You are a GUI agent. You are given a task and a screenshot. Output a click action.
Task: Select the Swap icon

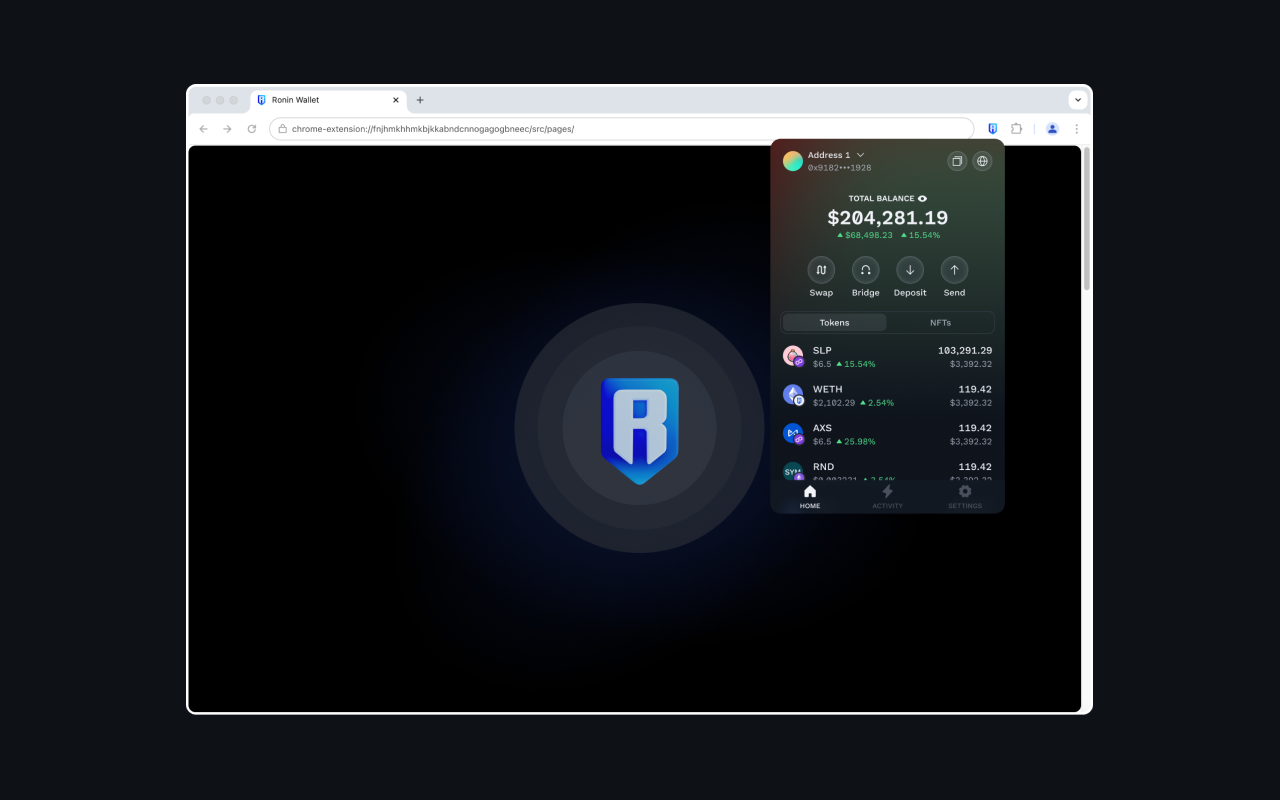tap(821, 270)
